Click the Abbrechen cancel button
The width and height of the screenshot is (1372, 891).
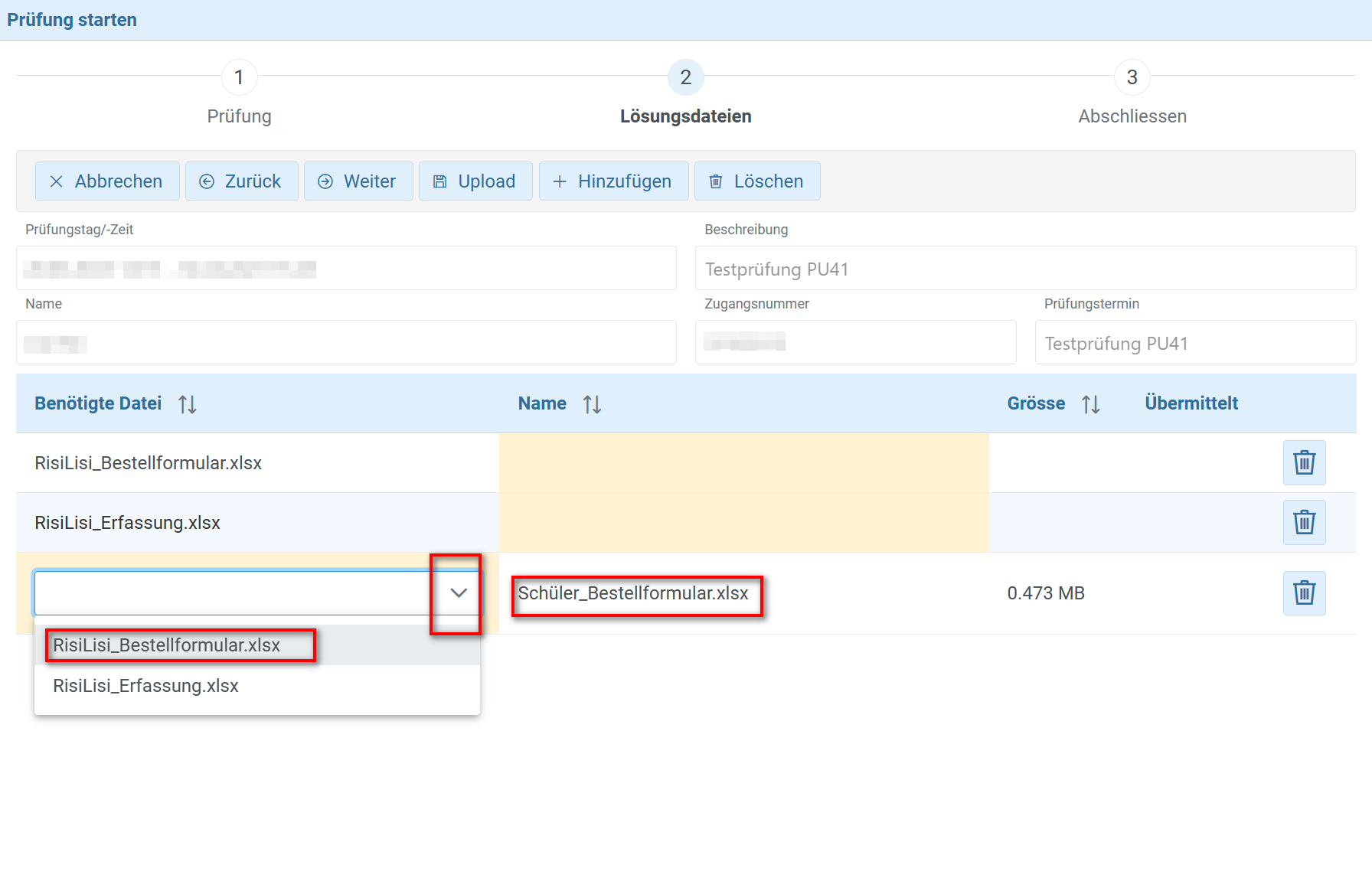(107, 181)
